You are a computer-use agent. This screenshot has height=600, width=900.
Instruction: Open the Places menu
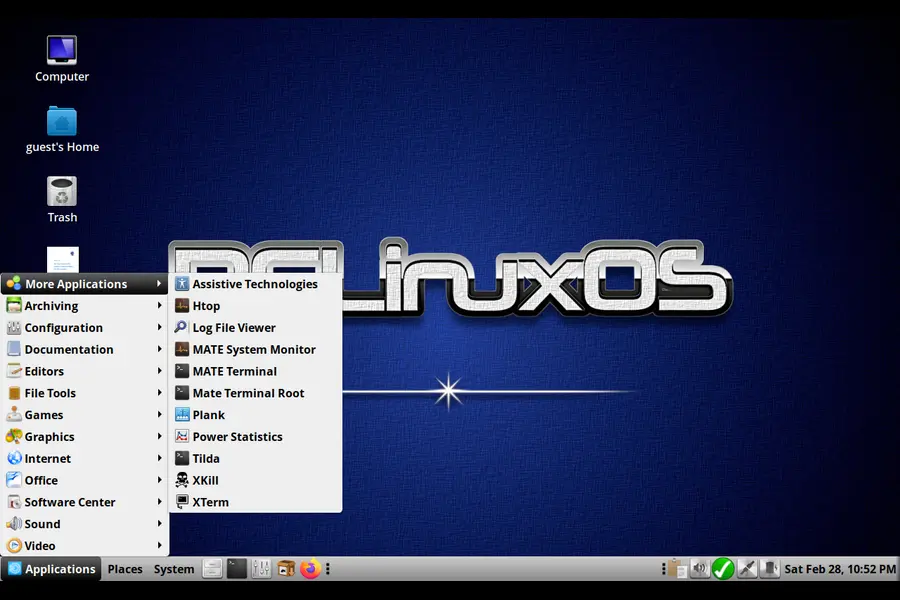[x=125, y=568]
